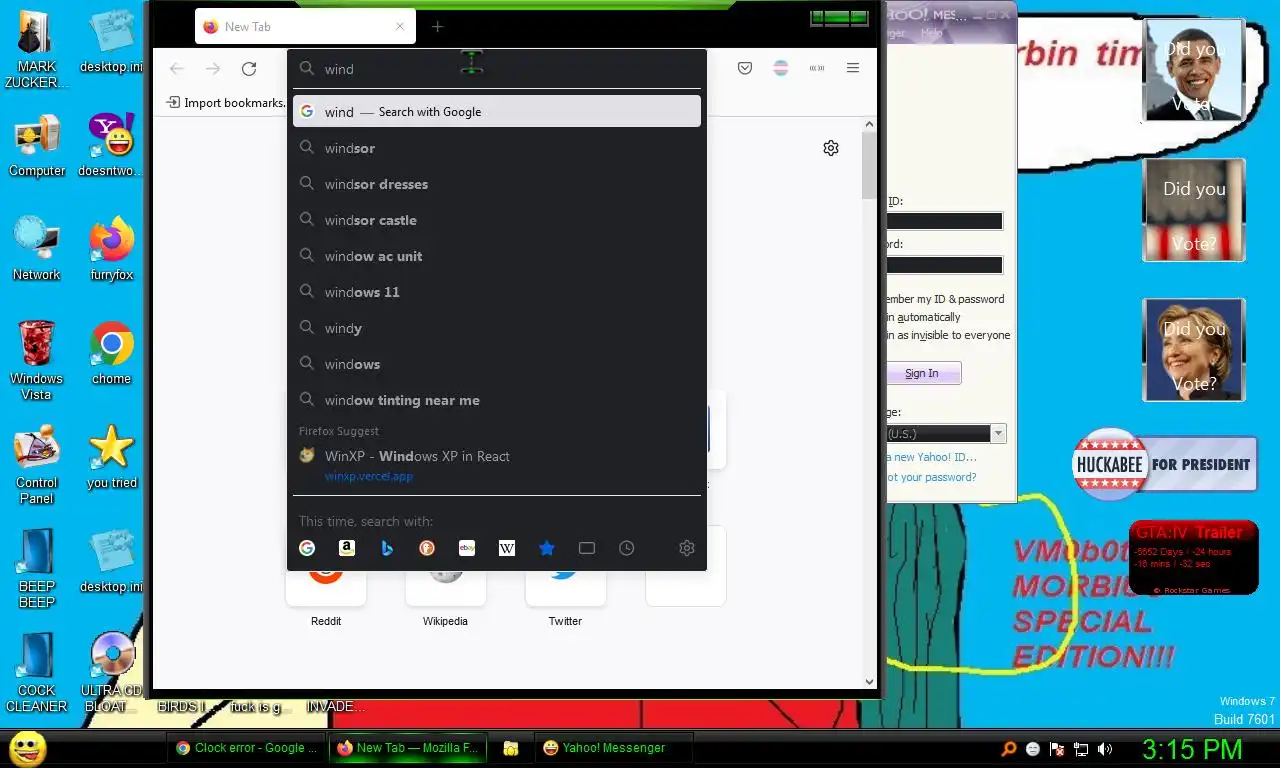Open the 'you tried' star icon
This screenshot has width=1280, height=768.
point(111,457)
